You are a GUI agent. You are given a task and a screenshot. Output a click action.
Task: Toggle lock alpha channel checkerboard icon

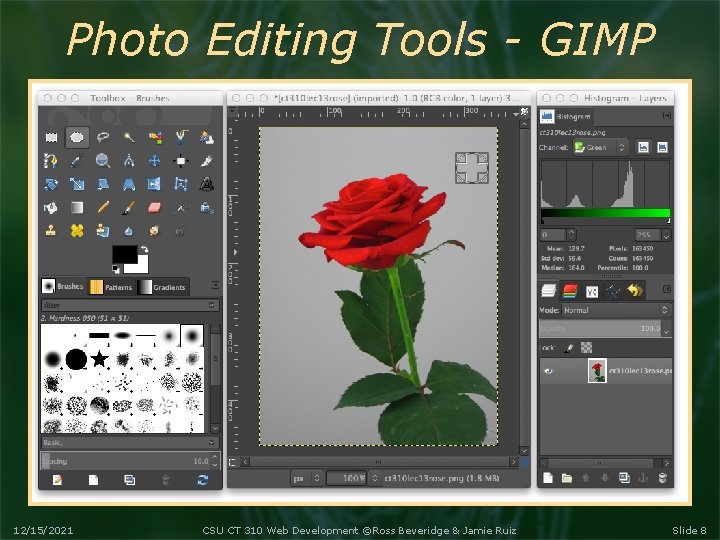click(x=586, y=348)
